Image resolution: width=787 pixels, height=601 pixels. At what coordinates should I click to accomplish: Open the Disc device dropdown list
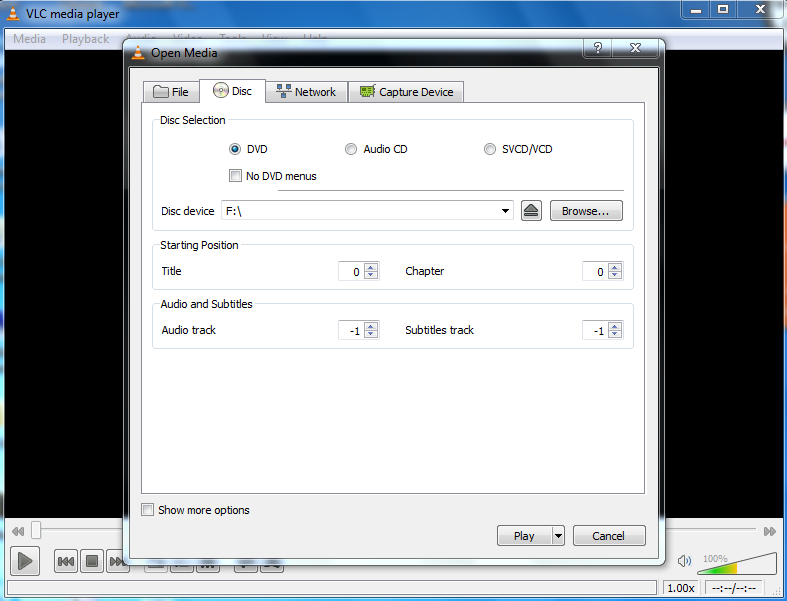point(505,211)
